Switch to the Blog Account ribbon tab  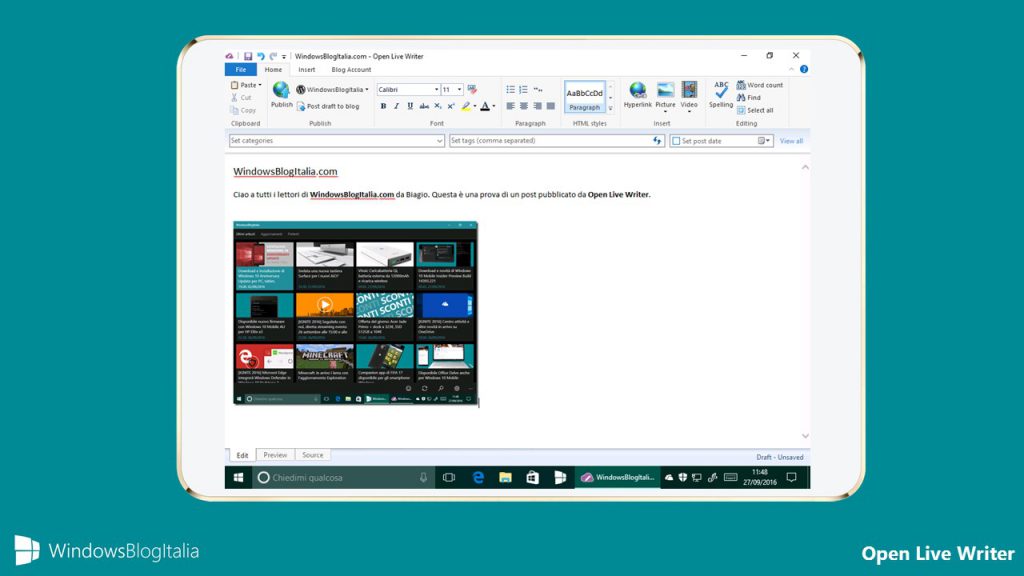[352, 70]
